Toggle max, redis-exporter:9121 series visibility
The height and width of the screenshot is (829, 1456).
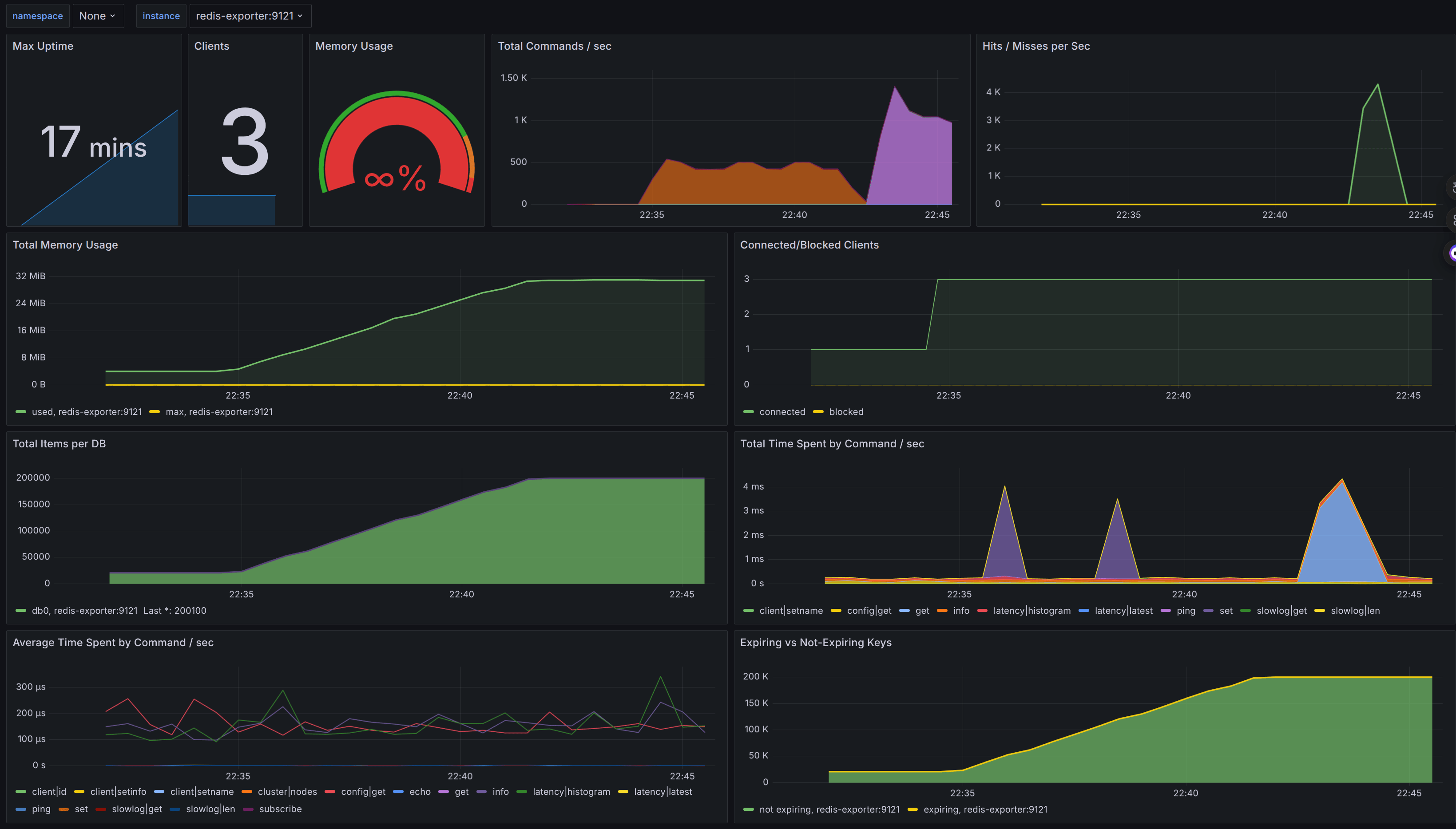click(219, 412)
